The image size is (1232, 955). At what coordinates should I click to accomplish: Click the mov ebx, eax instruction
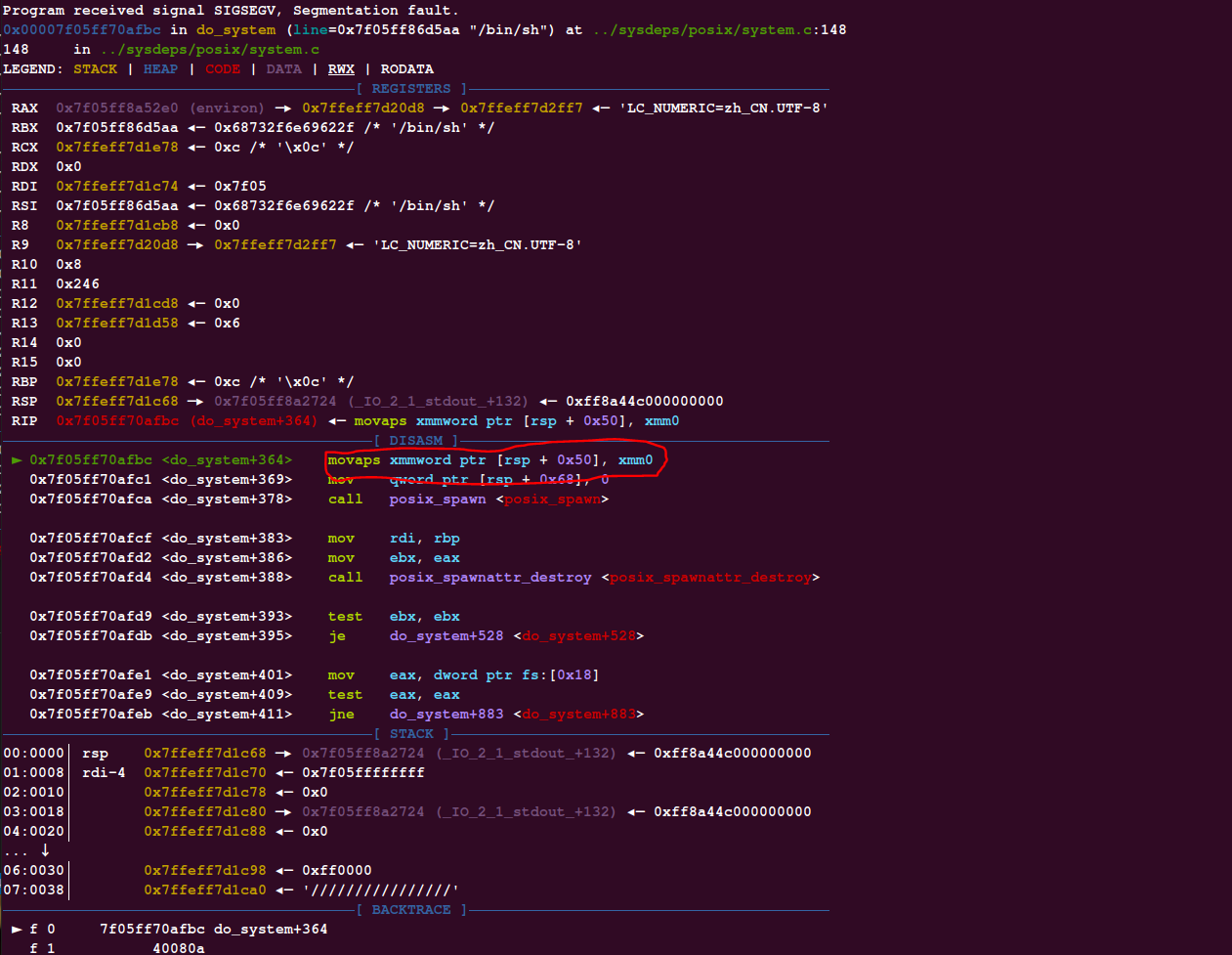coord(394,558)
